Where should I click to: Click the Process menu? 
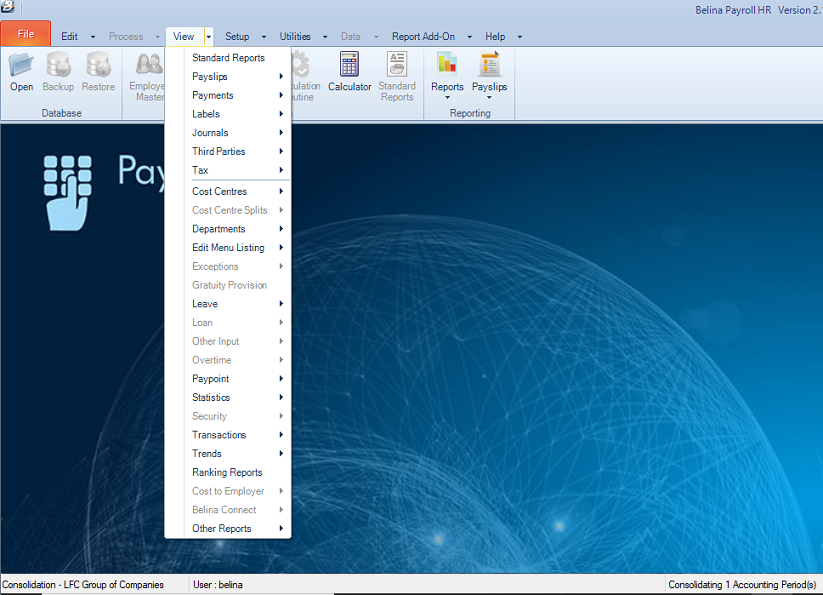(x=126, y=37)
